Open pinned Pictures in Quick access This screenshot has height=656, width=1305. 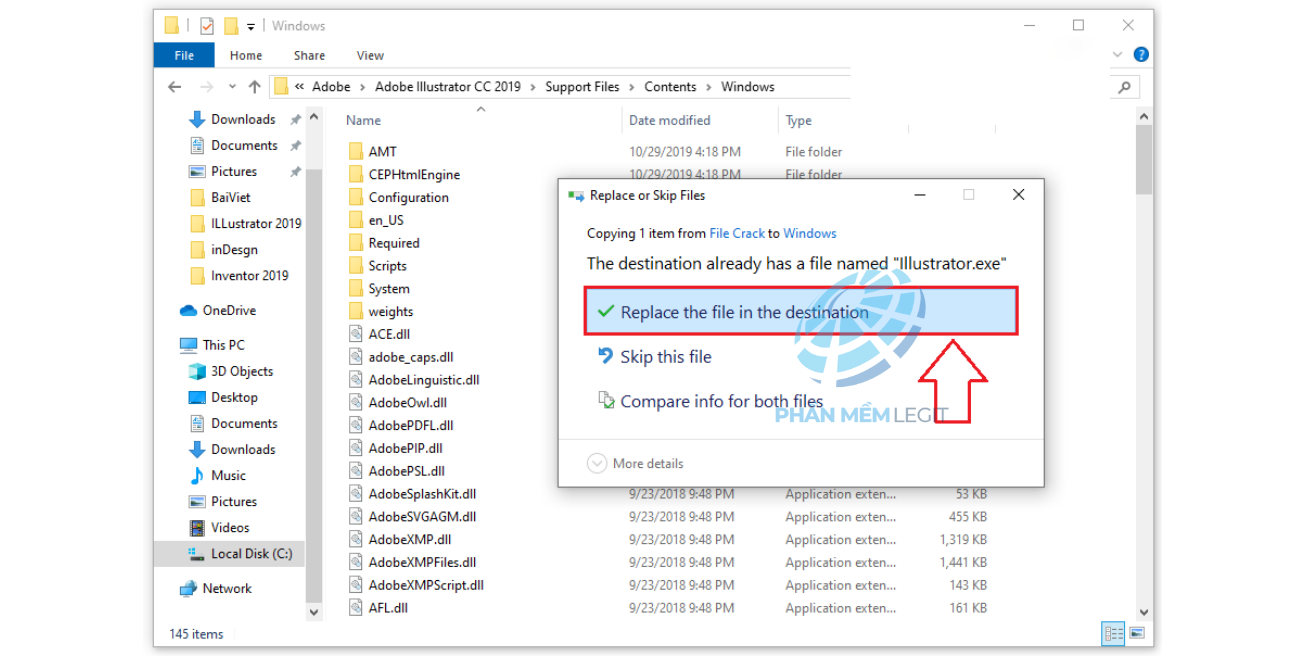(x=234, y=171)
